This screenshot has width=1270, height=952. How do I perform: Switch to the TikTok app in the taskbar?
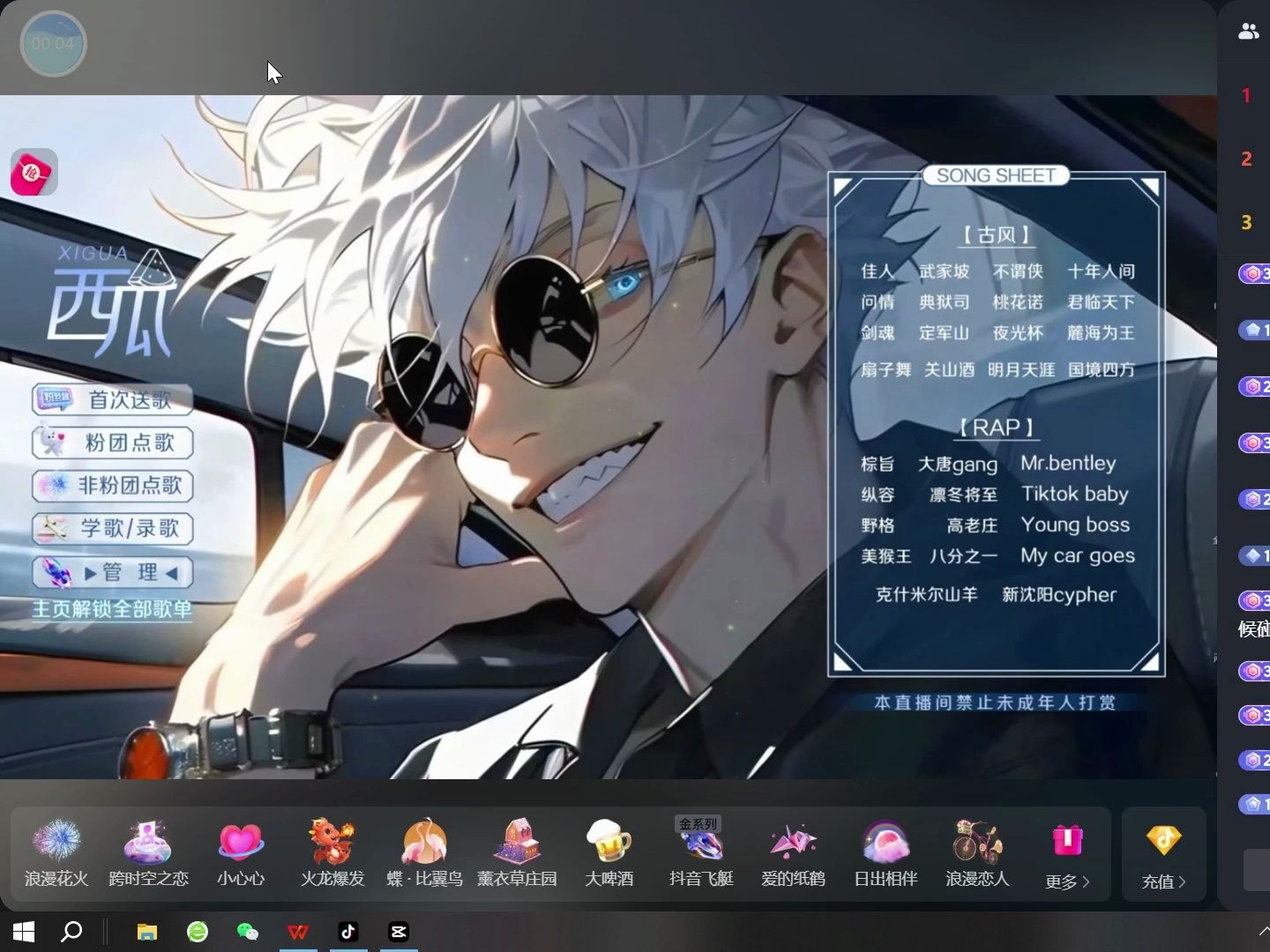point(348,932)
